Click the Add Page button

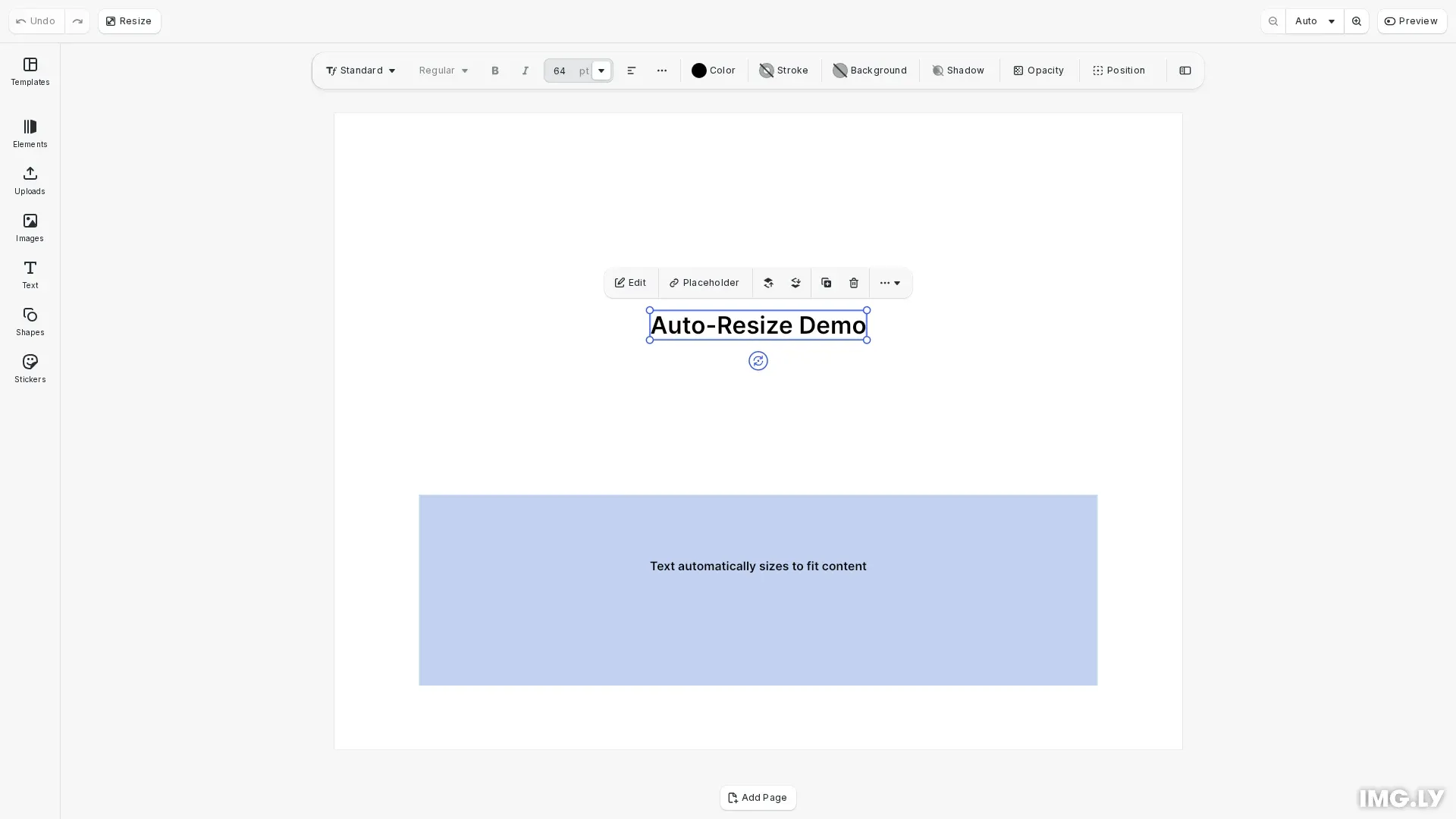tap(758, 798)
